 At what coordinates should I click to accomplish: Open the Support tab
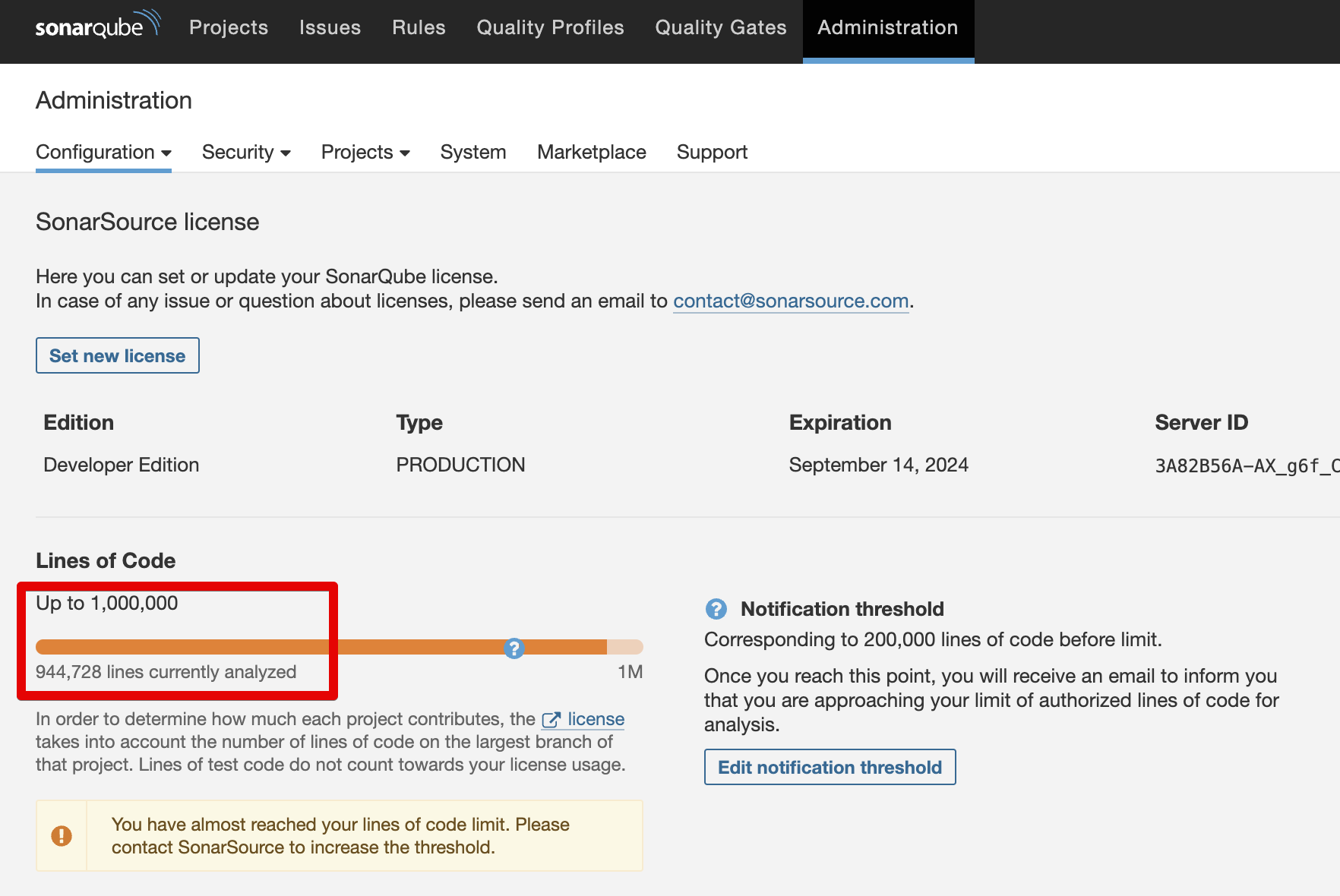(712, 152)
